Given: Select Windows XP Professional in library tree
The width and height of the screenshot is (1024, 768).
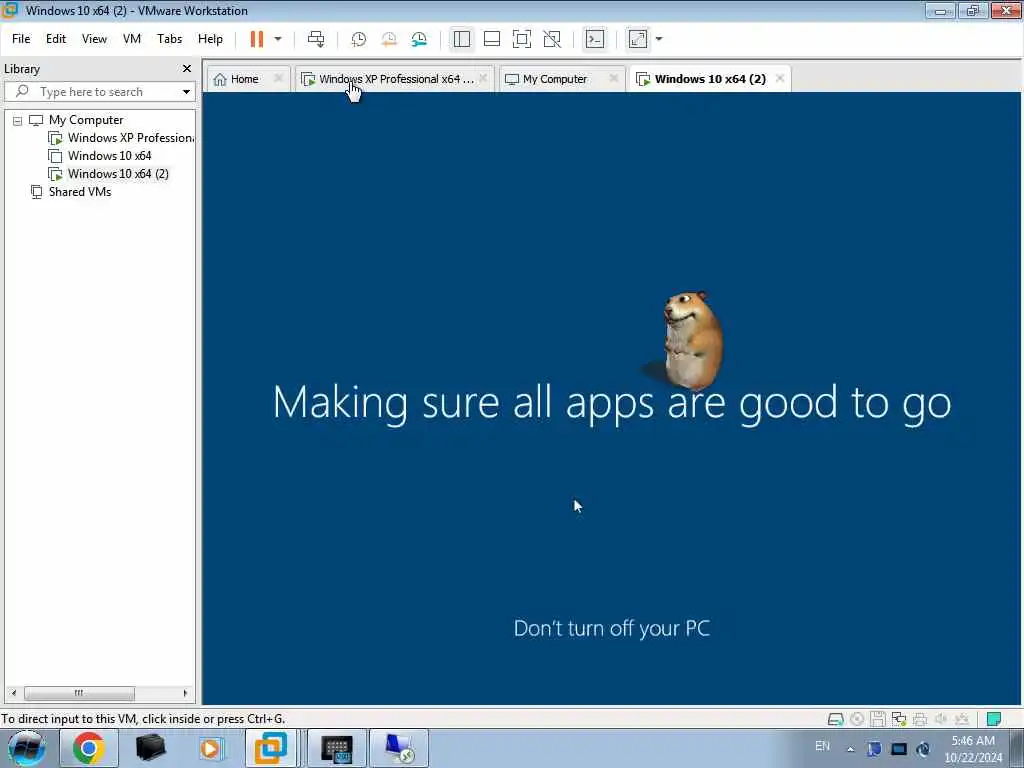Looking at the screenshot, I should (x=131, y=138).
